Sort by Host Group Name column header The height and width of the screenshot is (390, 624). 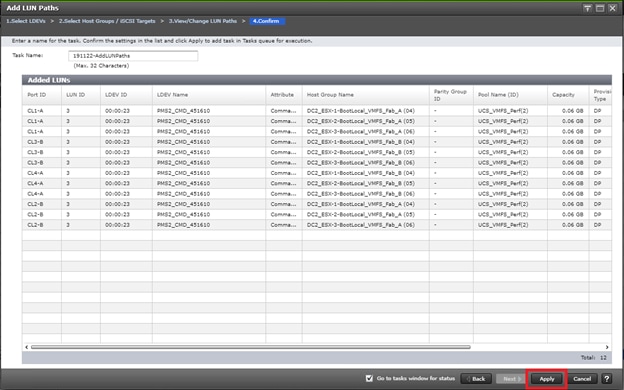coord(365,95)
